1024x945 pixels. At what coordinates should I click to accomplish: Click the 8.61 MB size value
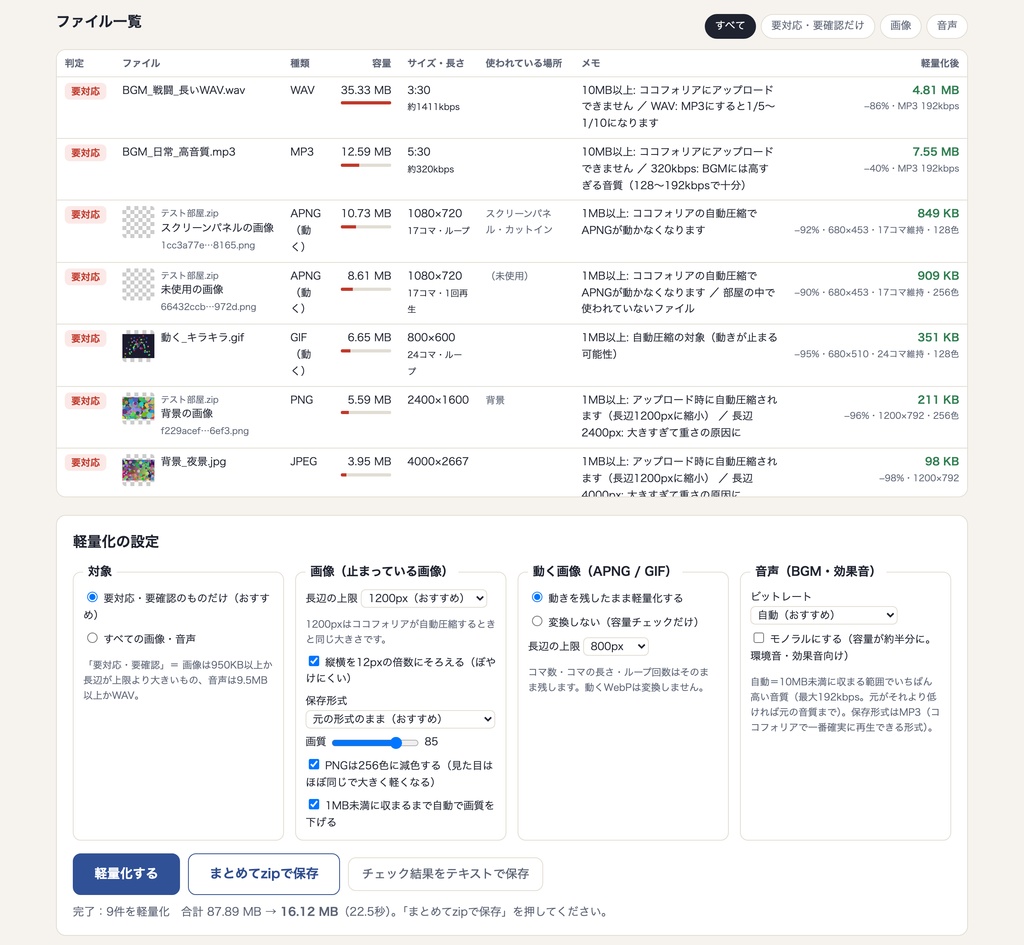point(369,276)
